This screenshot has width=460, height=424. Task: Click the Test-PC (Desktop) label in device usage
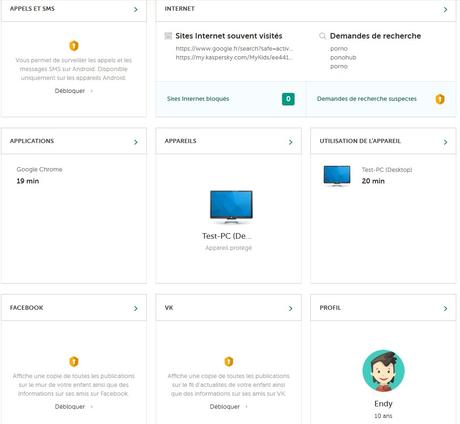pos(387,170)
